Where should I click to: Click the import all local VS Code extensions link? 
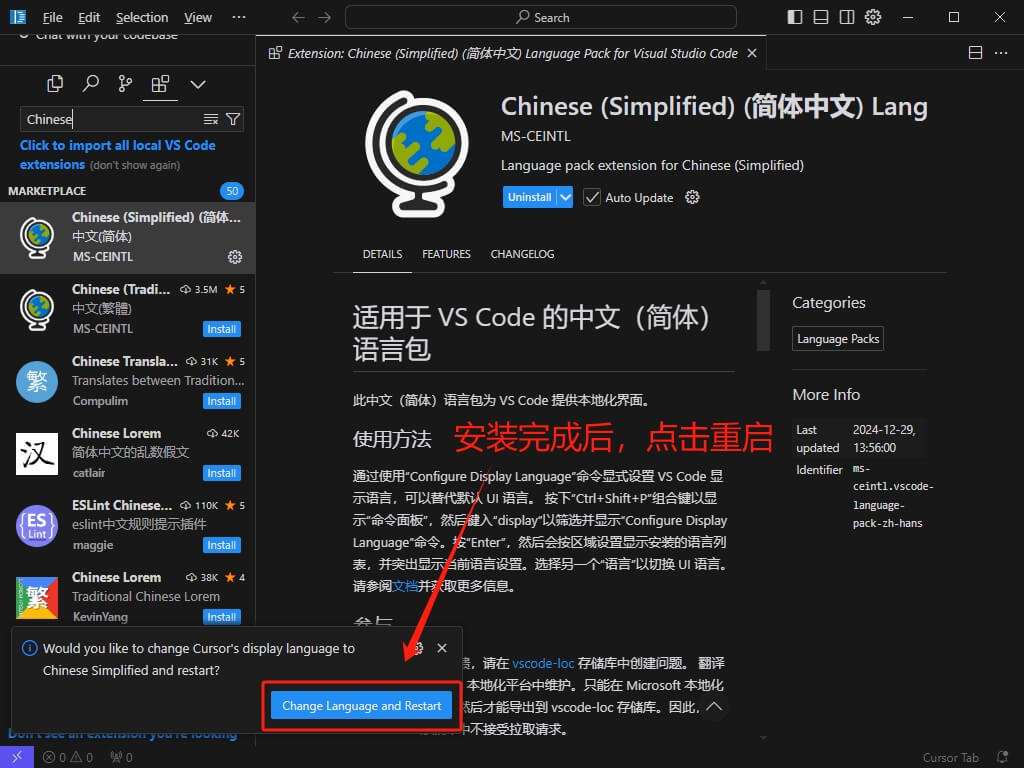tap(118, 155)
